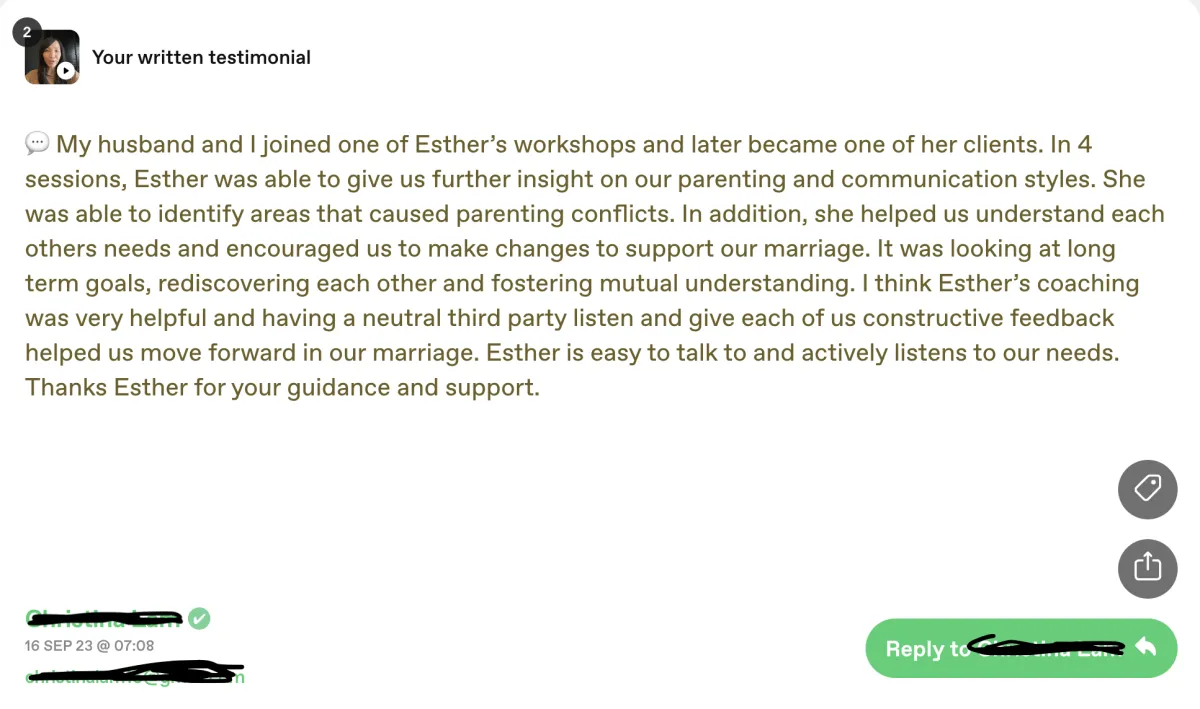Click the green verified checkmark badge
1200x709 pixels.
[200, 618]
